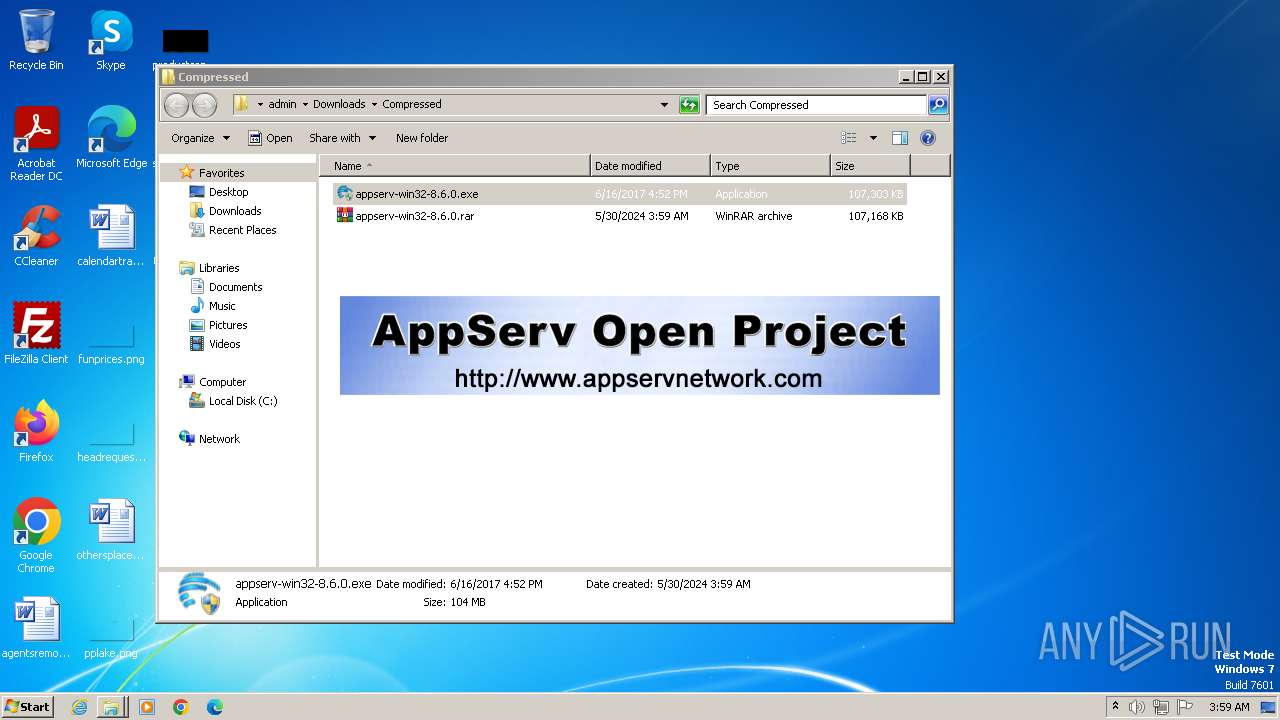Screen dimensions: 1280x720
Task: Open view options dropdown arrow
Action: pos(873,138)
